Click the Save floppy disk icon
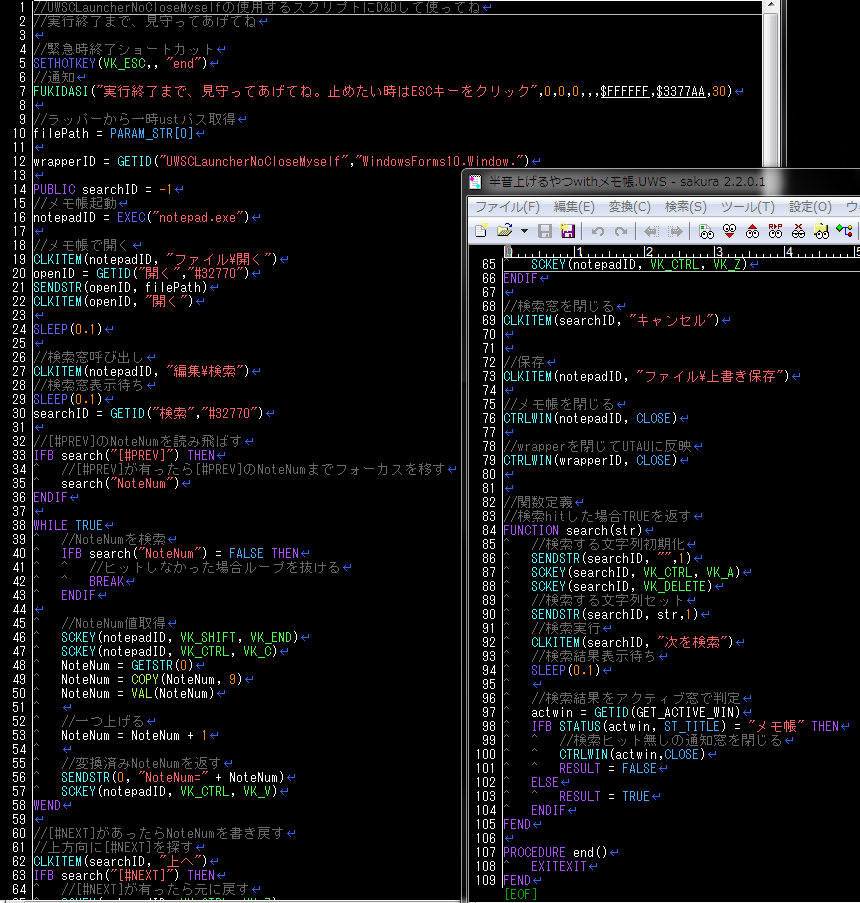Screen dimensions: 860x903 pos(545,232)
